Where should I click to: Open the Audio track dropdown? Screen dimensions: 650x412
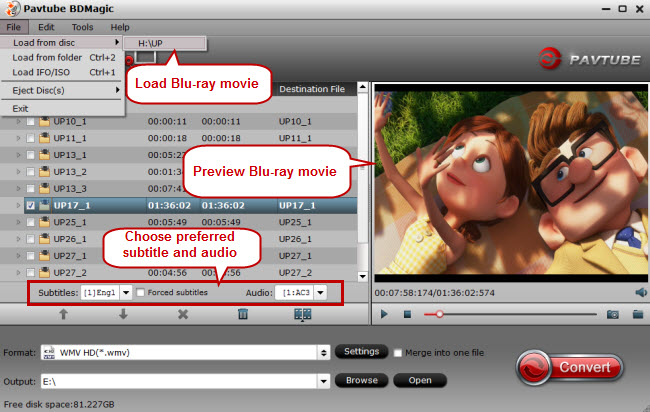(320, 293)
